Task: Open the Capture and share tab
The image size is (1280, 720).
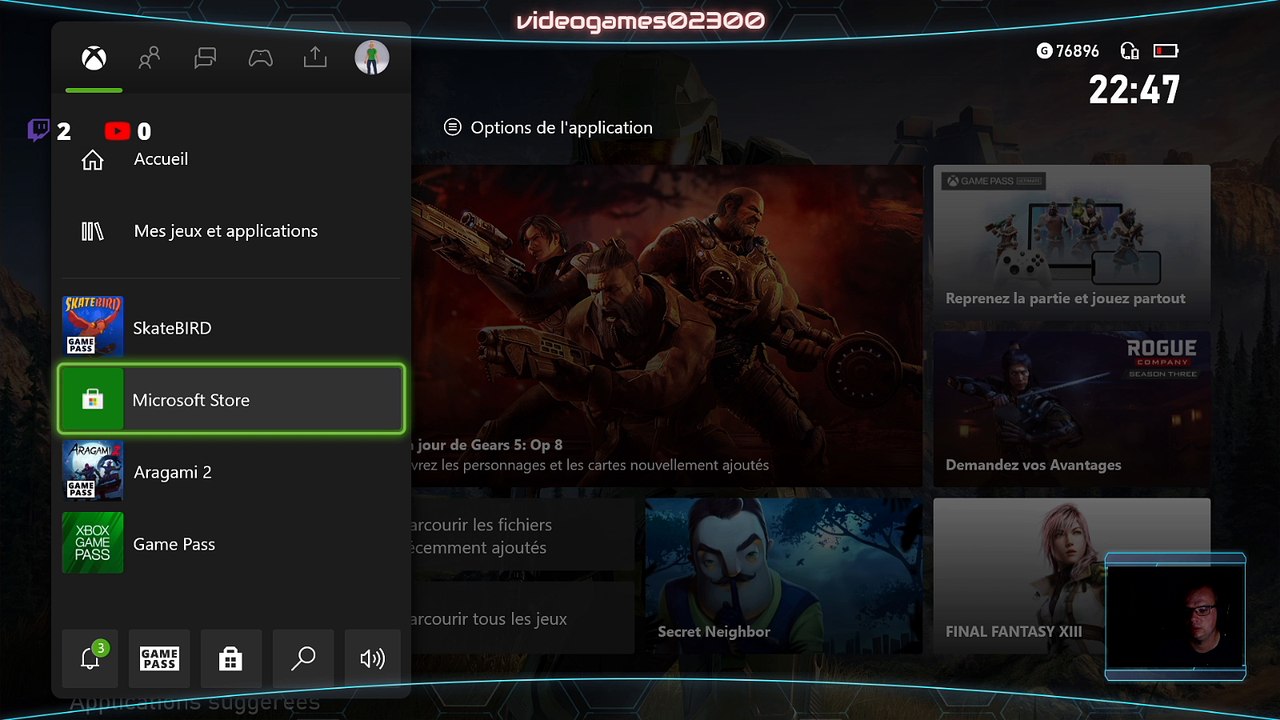Action: (x=315, y=58)
